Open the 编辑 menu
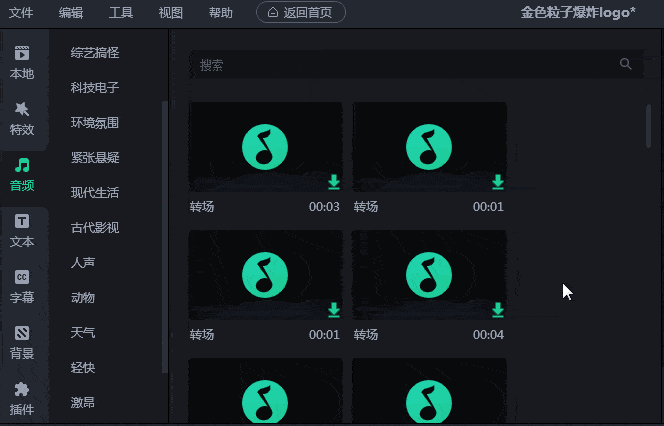 (71, 13)
